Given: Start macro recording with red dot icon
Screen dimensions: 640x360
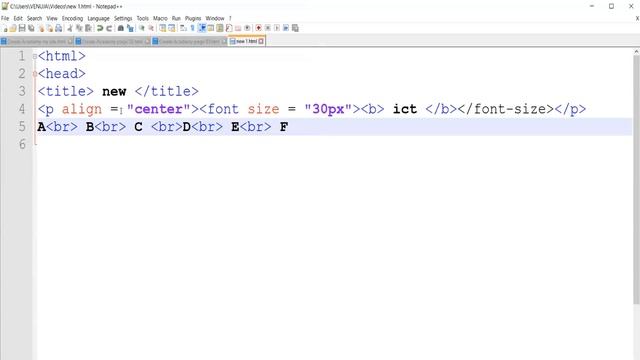Looking at the screenshot, I should [258, 28].
